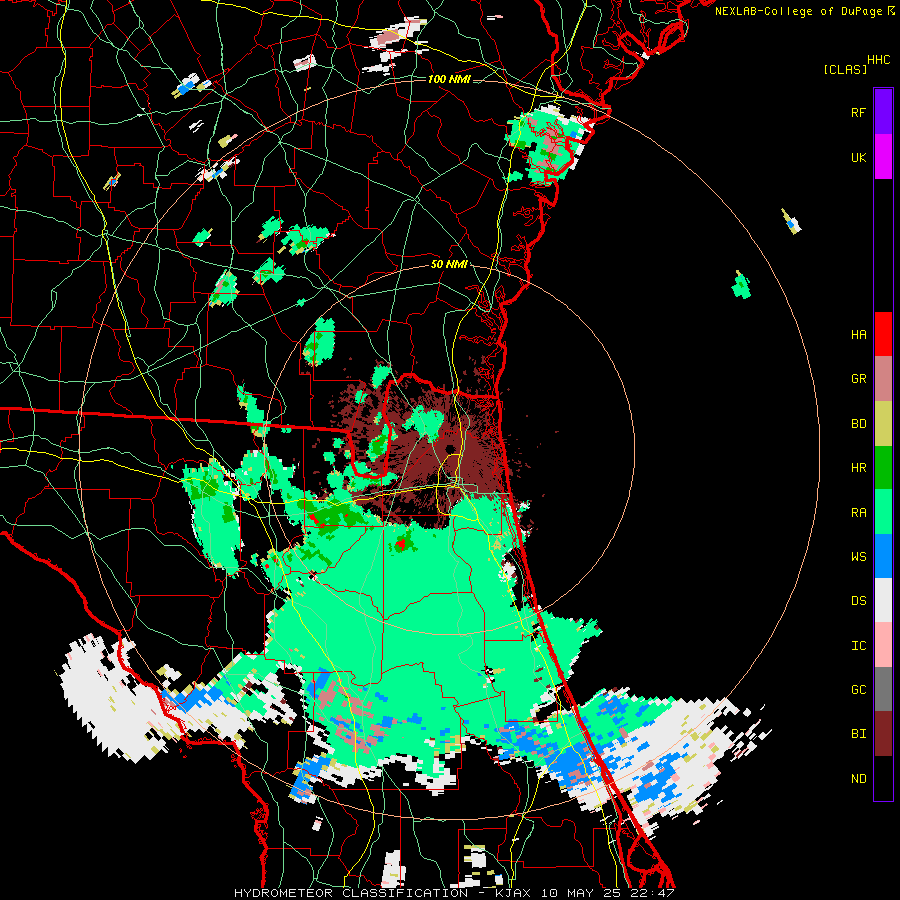The height and width of the screenshot is (900, 900).
Task: Click the UK legend label
Action: (x=858, y=157)
